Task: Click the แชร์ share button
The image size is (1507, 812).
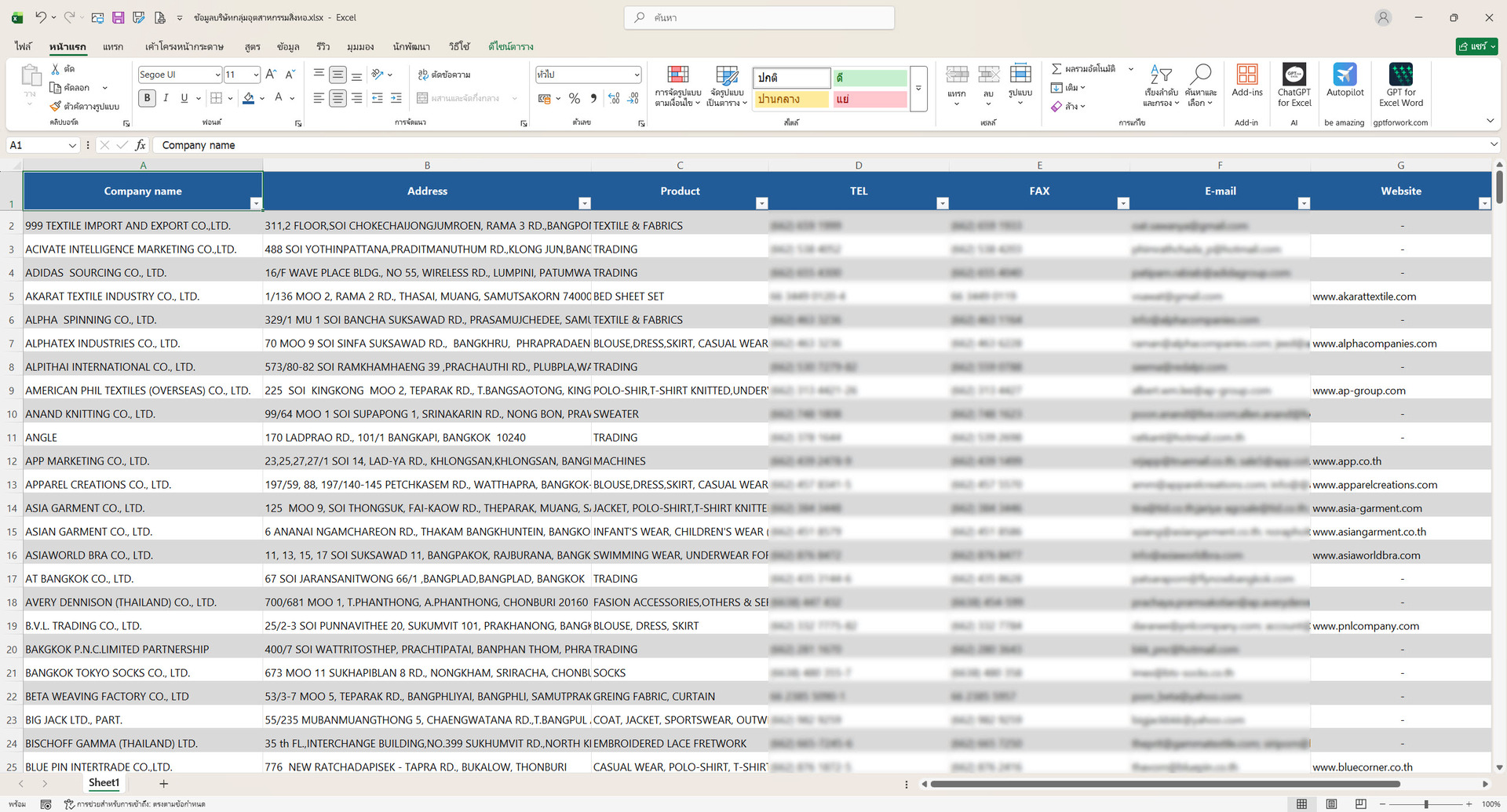Action: (x=1476, y=47)
